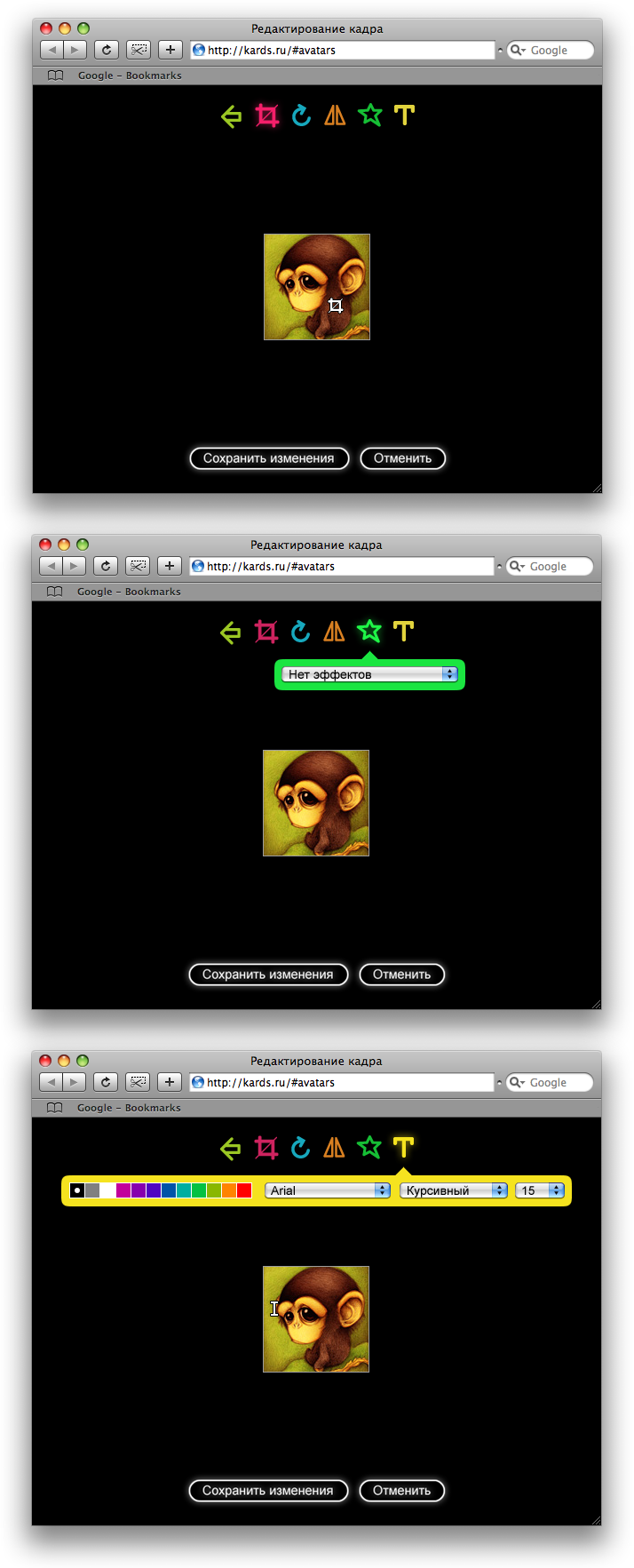Image resolution: width=634 pixels, height=1568 pixels.
Task: Select the crop tool in the effects-dropdown window
Action: (265, 632)
